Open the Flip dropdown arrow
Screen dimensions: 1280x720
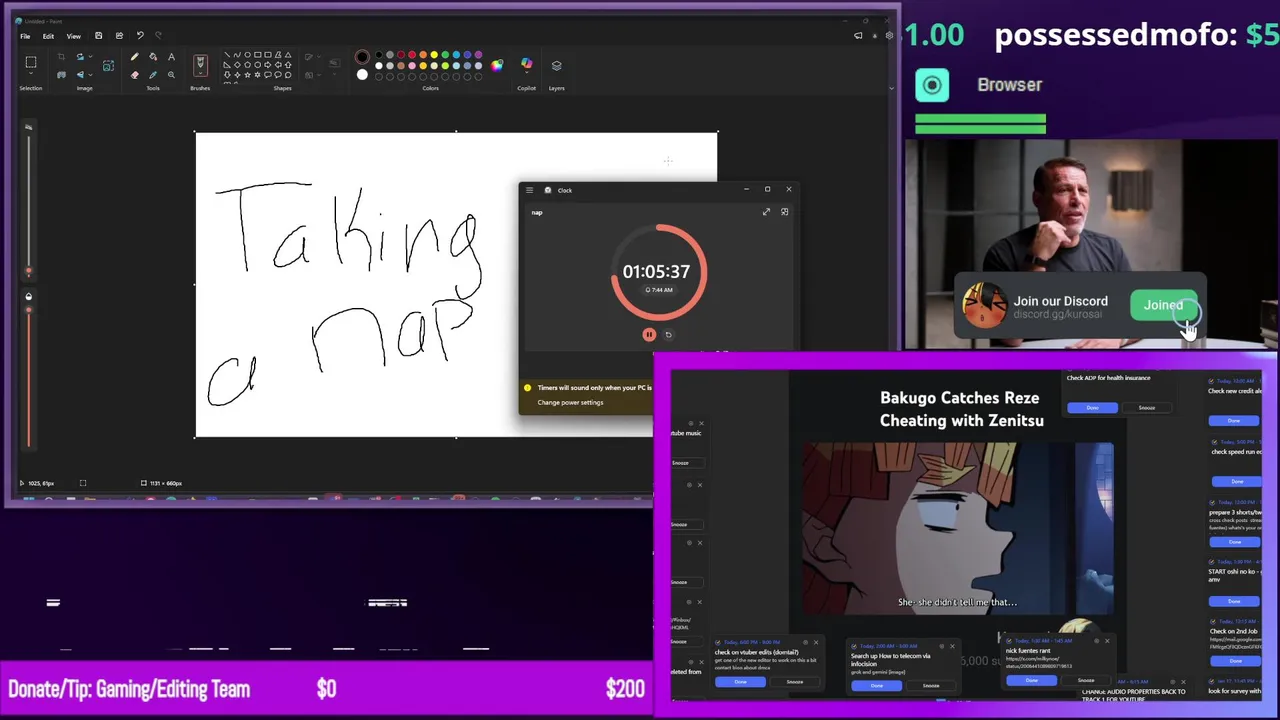(89, 74)
